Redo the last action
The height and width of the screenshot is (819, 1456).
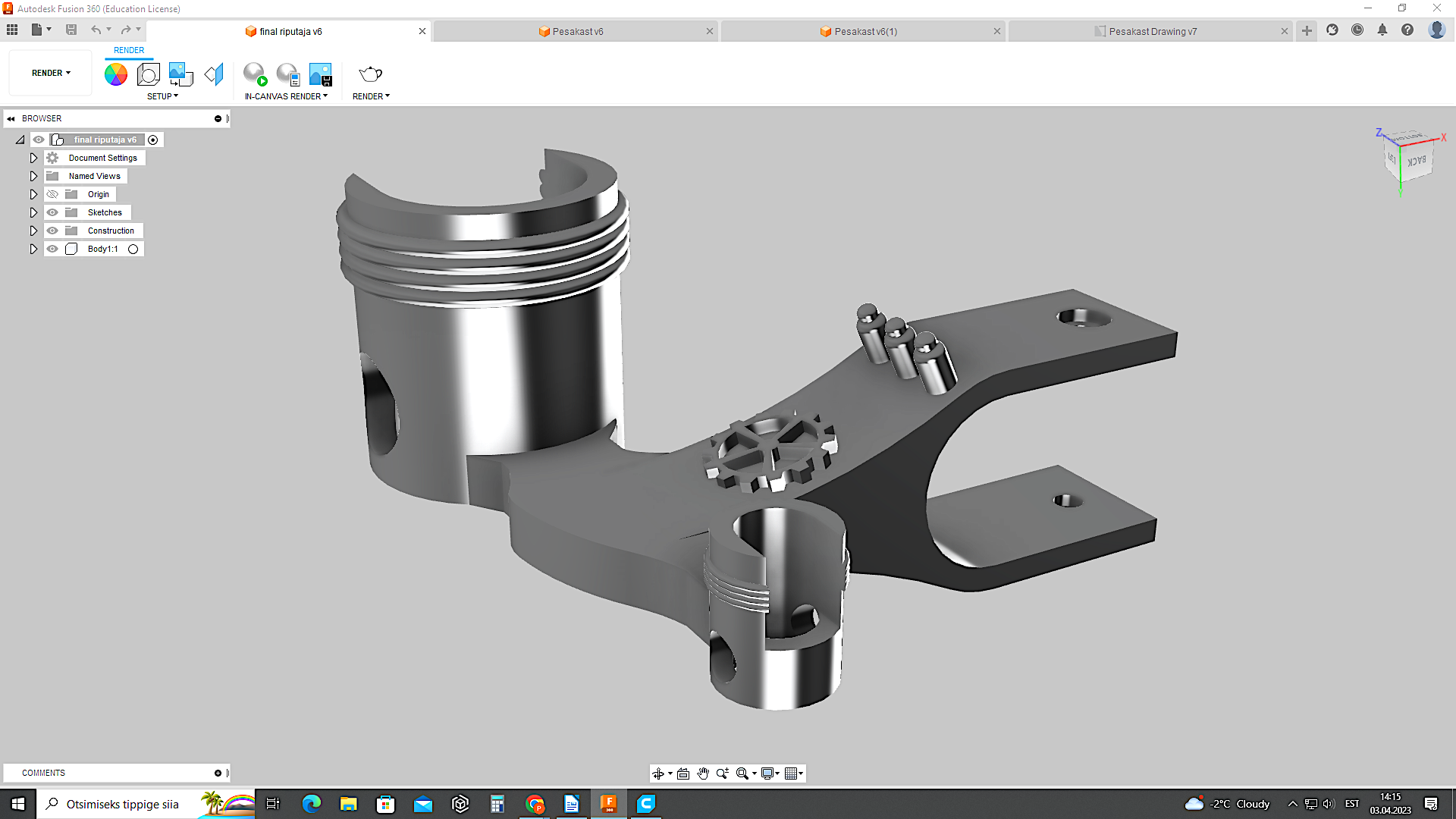[x=126, y=30]
